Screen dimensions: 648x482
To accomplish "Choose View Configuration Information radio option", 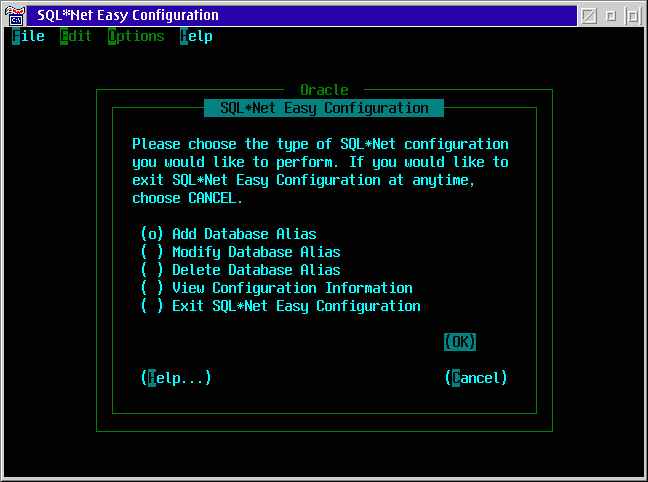I will [x=276, y=288].
